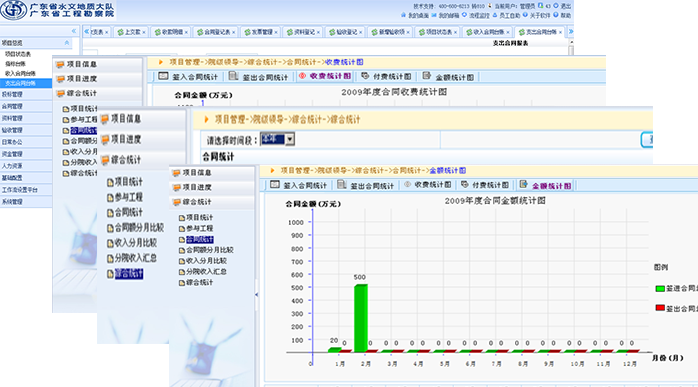This screenshot has height=387, width=698.
Task: Click the organization logo at top left
Action: 13,10
